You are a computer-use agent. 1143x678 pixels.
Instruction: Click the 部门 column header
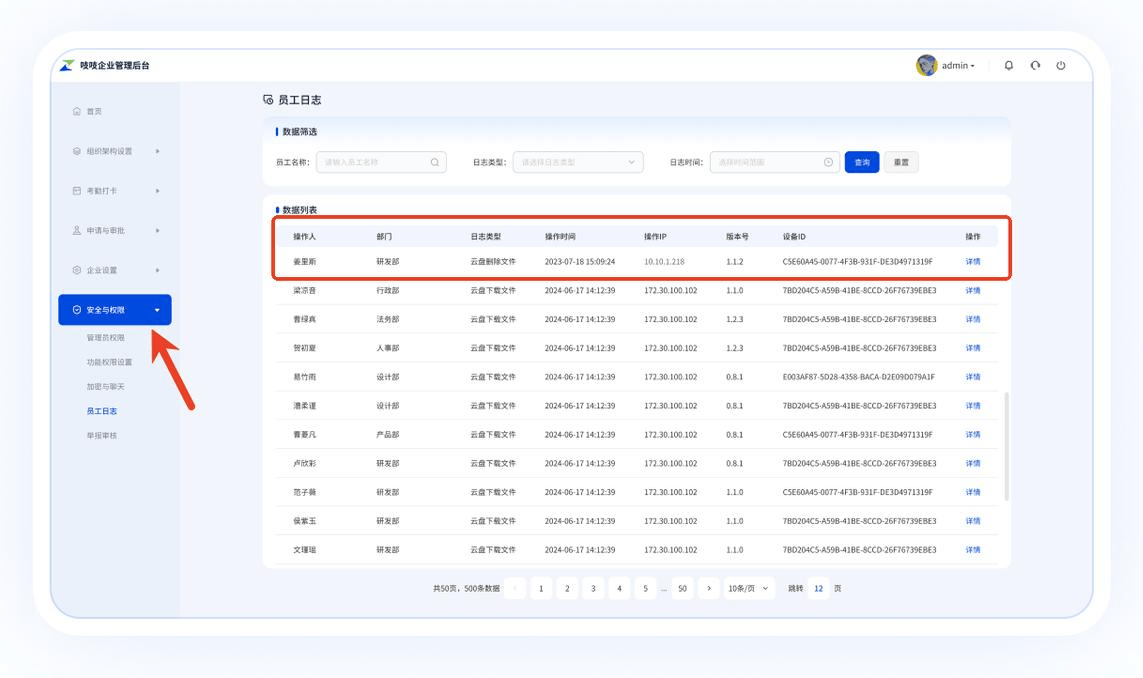coord(384,237)
